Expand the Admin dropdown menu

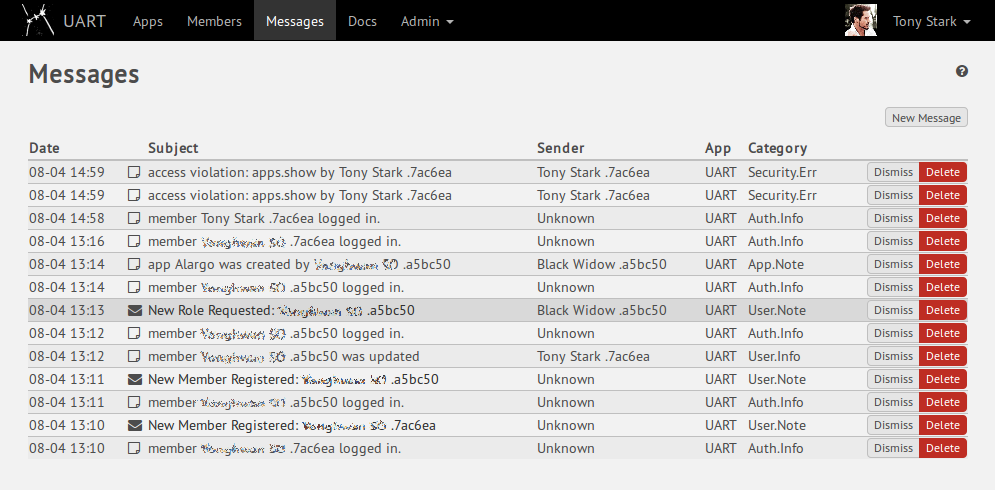point(427,21)
